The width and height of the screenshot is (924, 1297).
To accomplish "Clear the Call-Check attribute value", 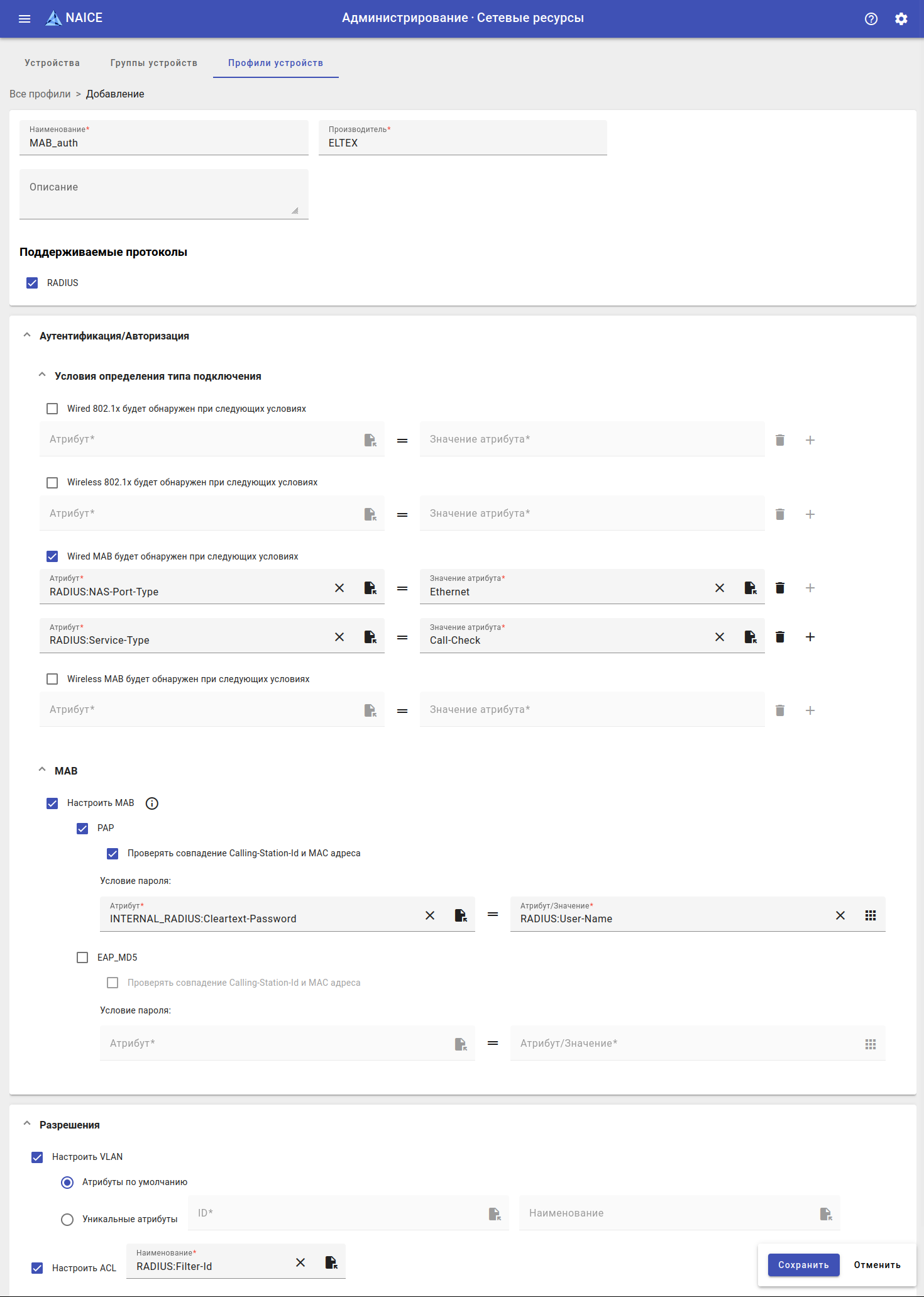I will pyautogui.click(x=719, y=637).
